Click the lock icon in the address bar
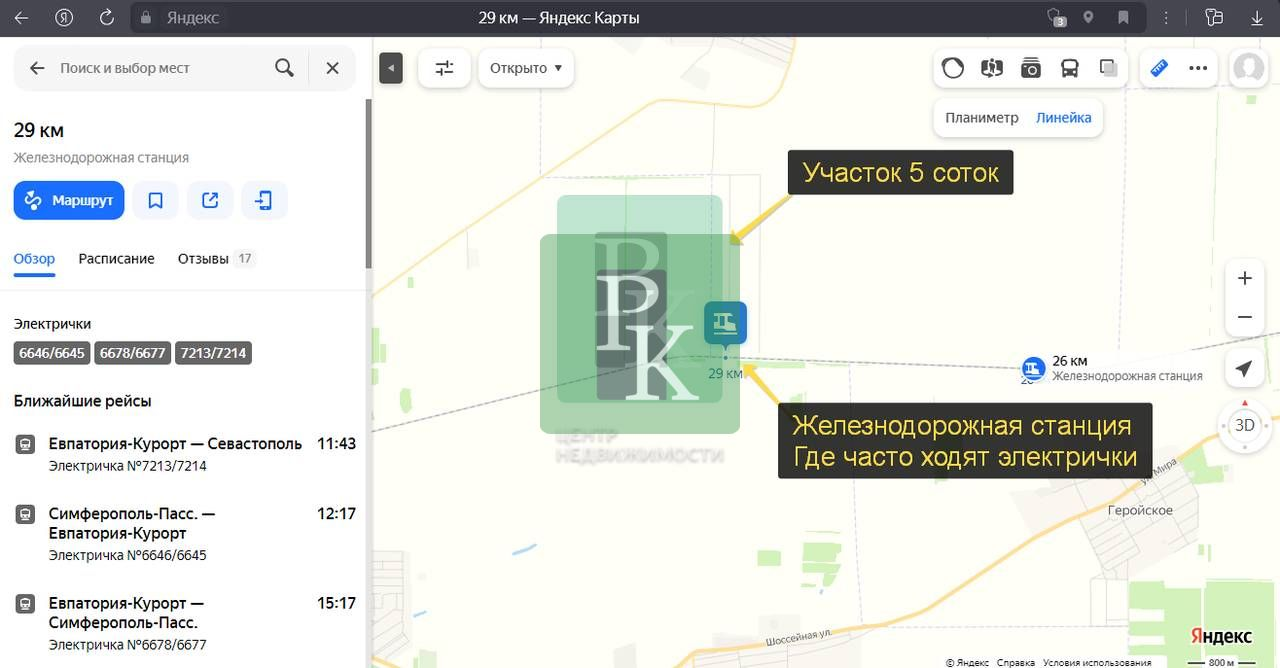The height and width of the screenshot is (668, 1280). point(146,18)
